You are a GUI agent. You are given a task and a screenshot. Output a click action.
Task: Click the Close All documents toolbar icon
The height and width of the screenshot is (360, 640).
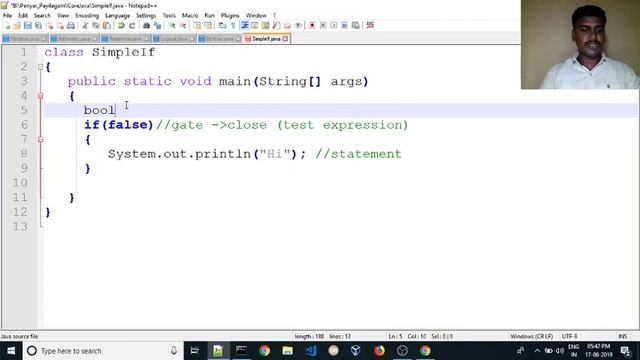60,25
